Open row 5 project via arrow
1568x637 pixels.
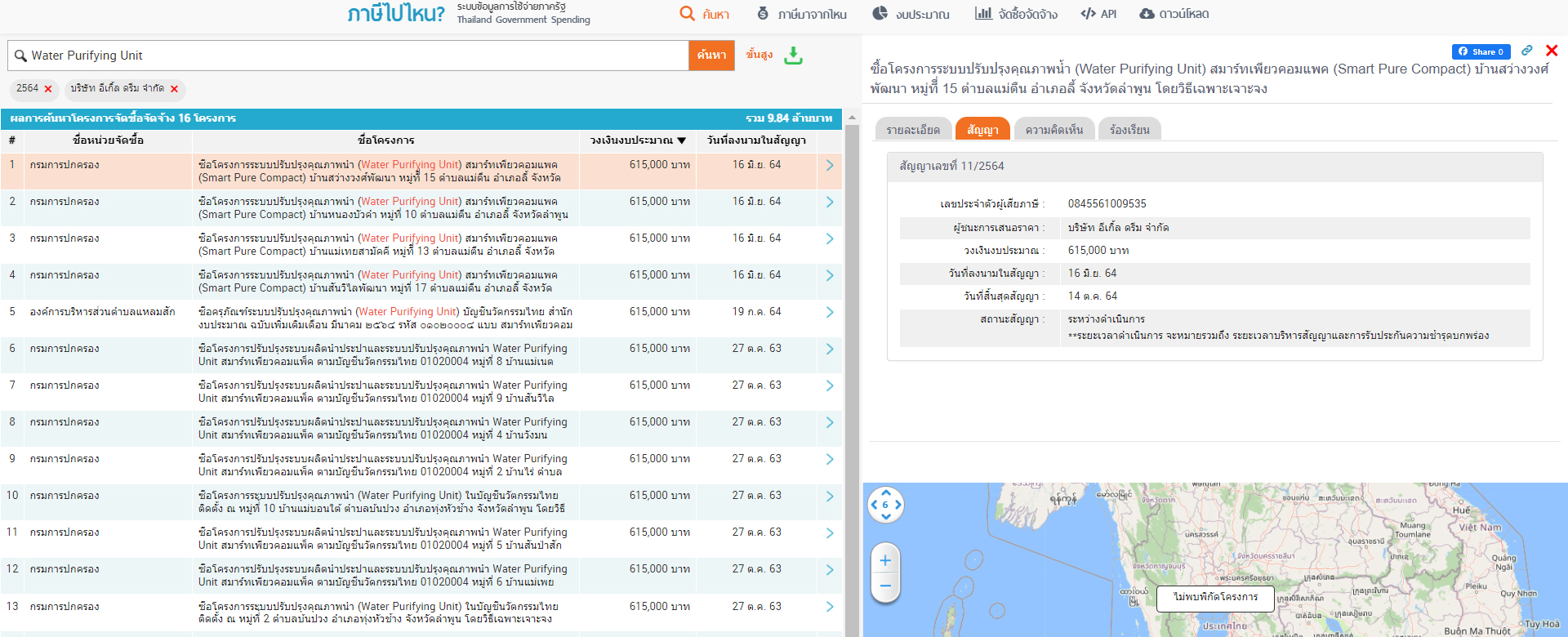point(829,312)
